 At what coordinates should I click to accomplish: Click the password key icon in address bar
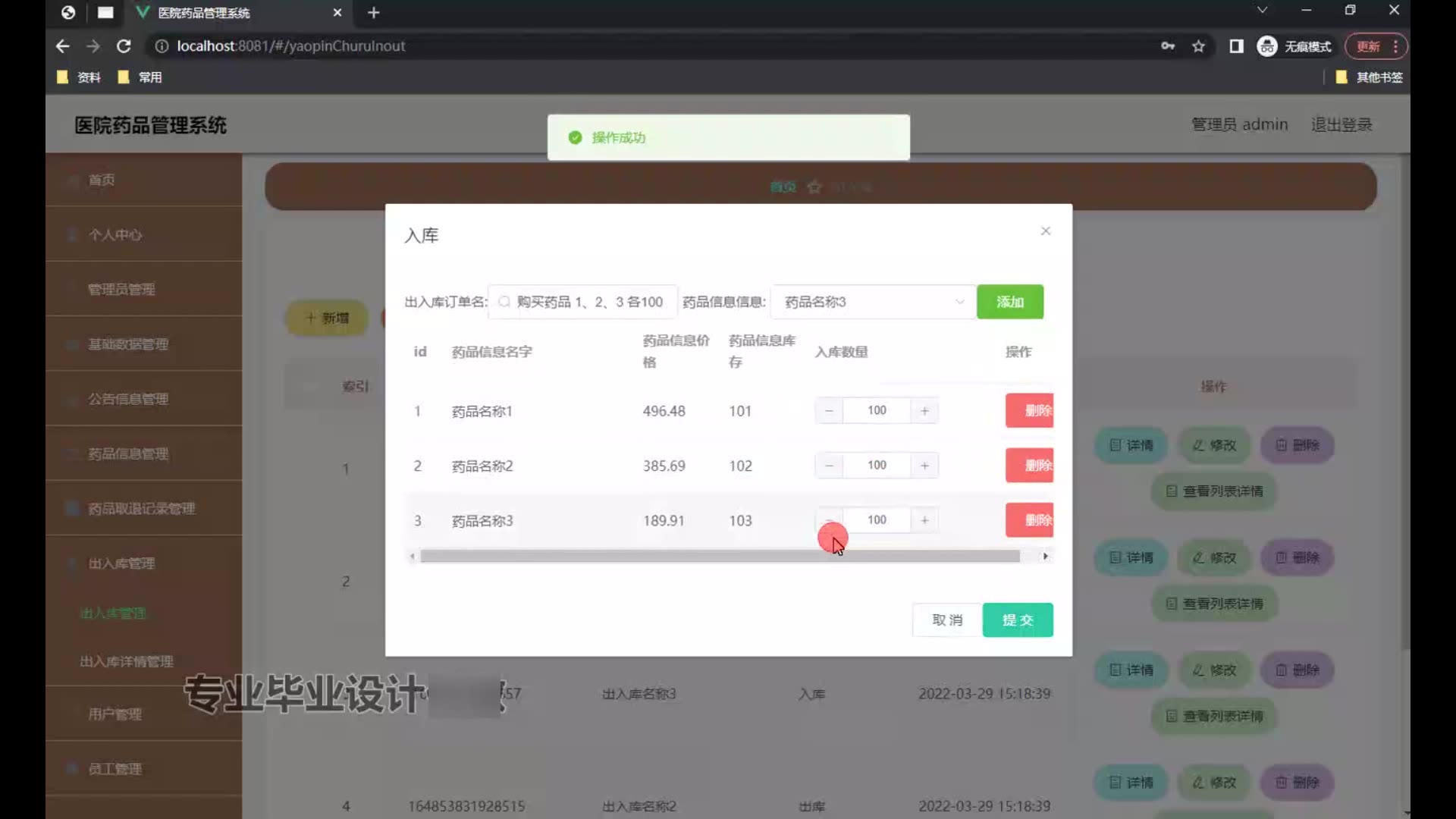coord(1168,46)
